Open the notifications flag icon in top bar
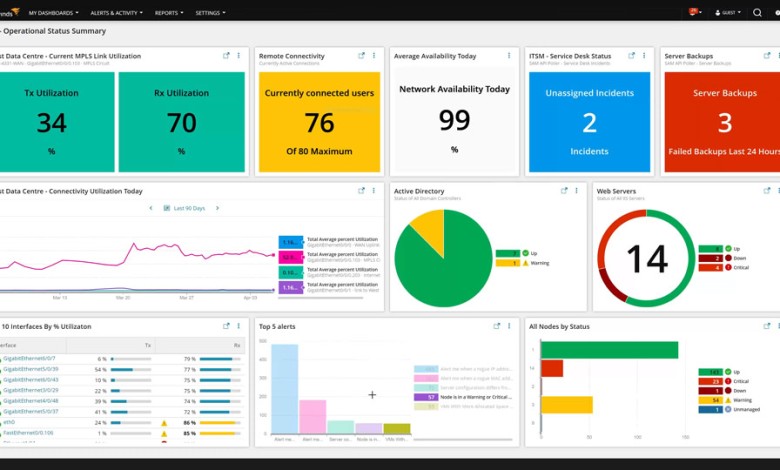780x470 pixels. click(692, 12)
